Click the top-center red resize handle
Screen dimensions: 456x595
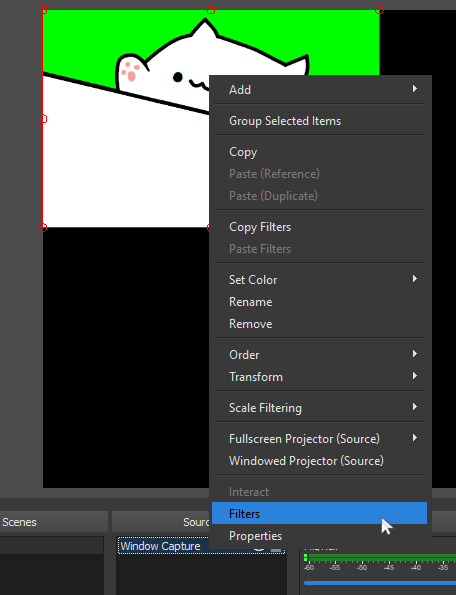(x=211, y=10)
